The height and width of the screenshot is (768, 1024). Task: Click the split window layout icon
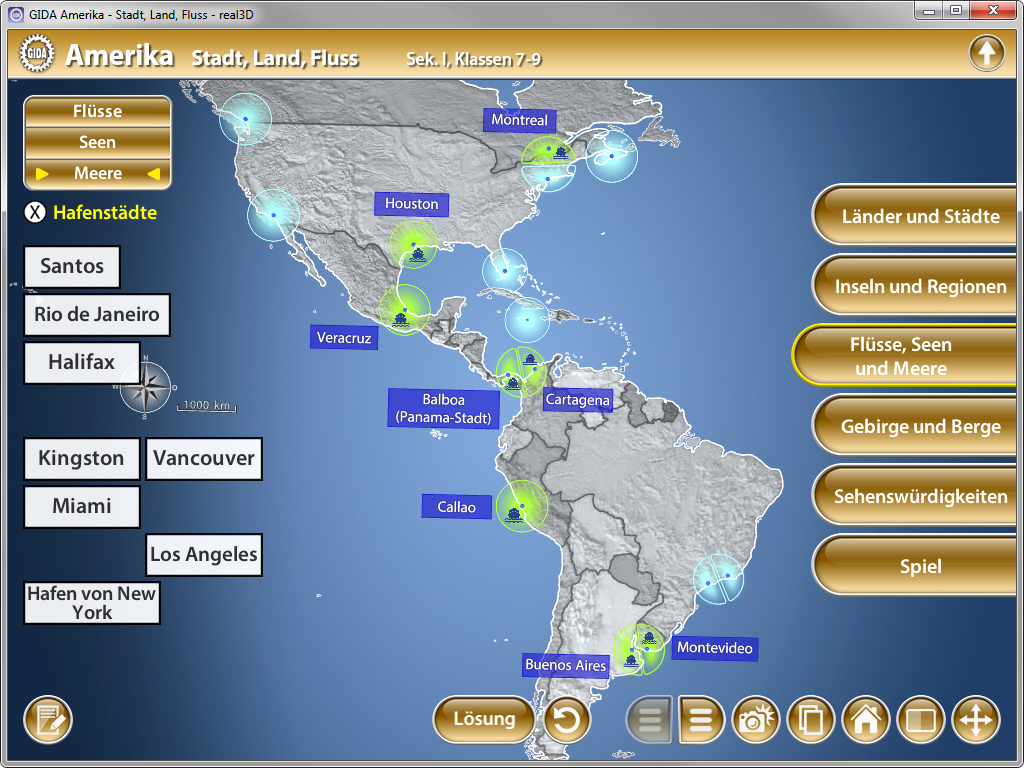tap(920, 719)
